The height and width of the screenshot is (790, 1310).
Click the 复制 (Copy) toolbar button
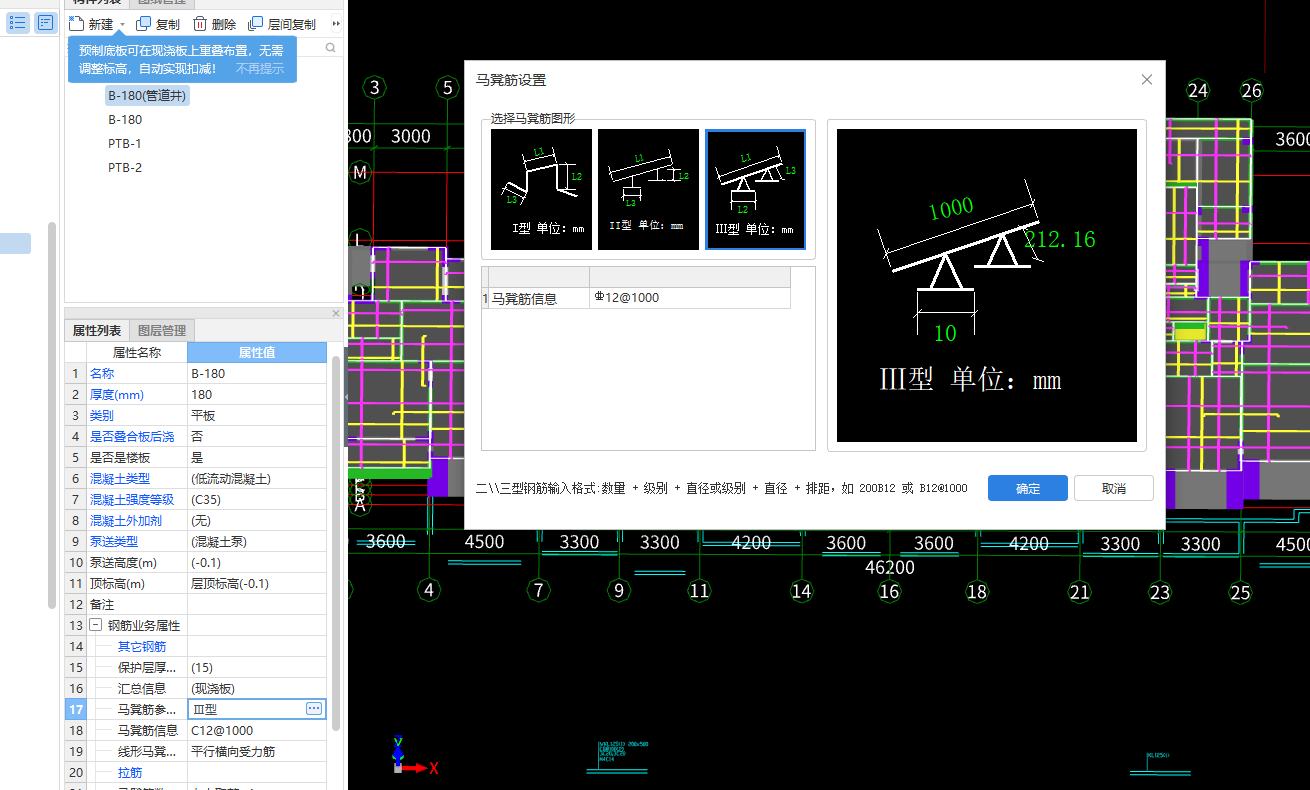[x=158, y=24]
